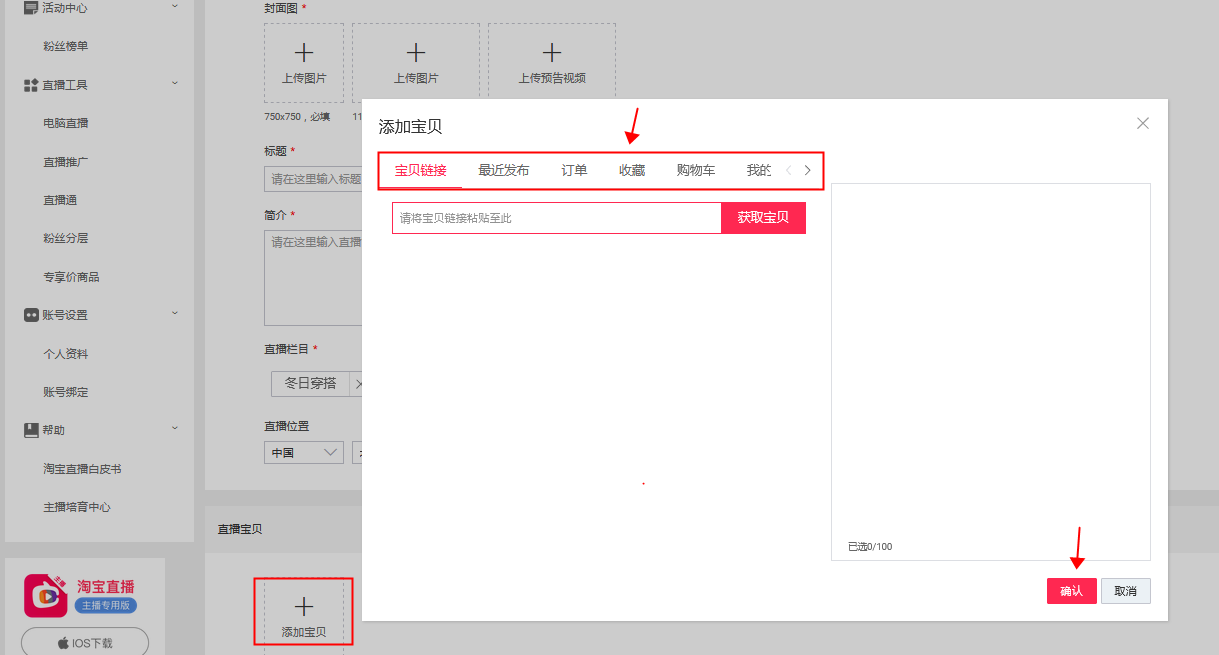Open 专享价商品 in the sidebar
Image resolution: width=1219 pixels, height=655 pixels.
[71, 277]
